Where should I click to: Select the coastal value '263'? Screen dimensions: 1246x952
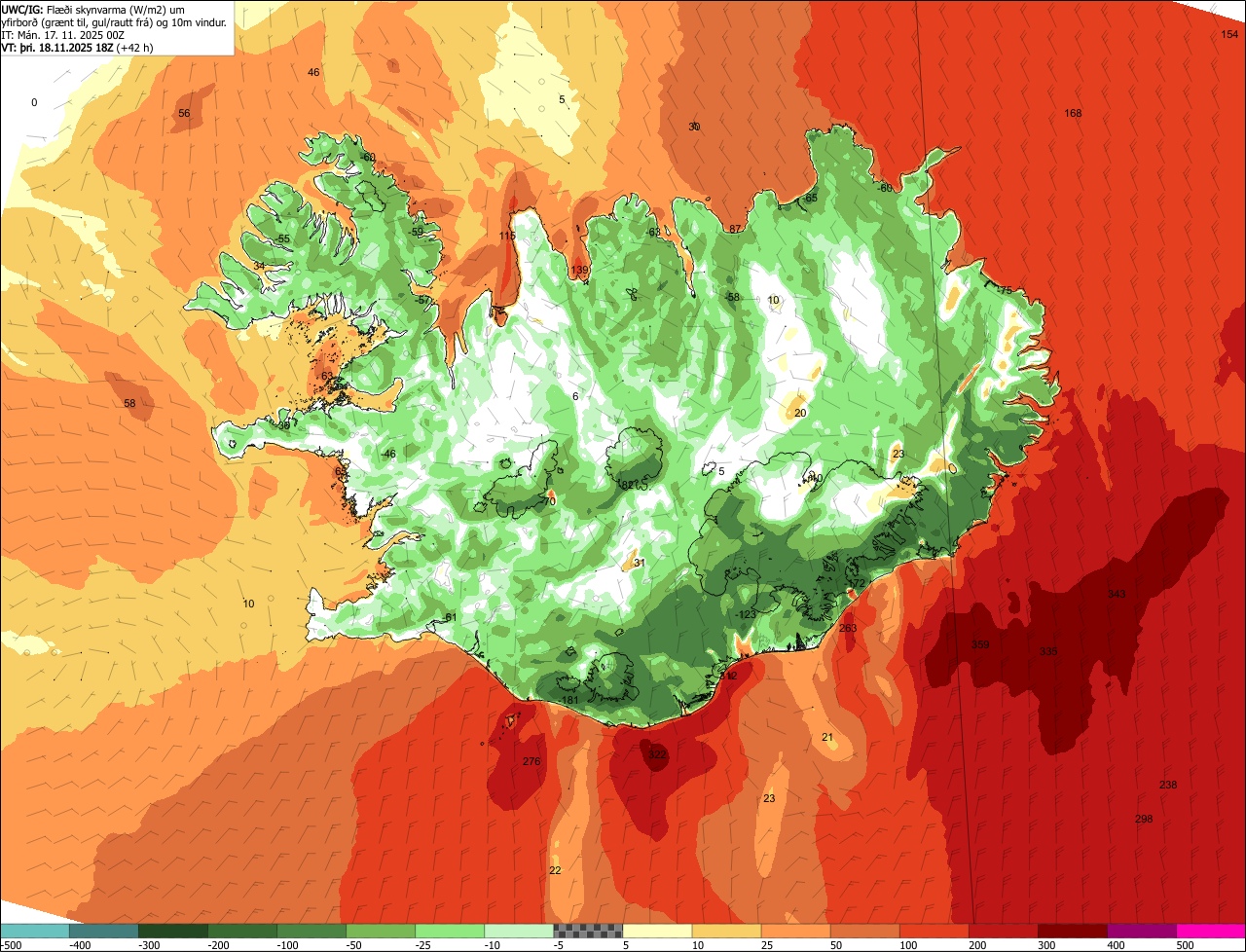point(848,628)
